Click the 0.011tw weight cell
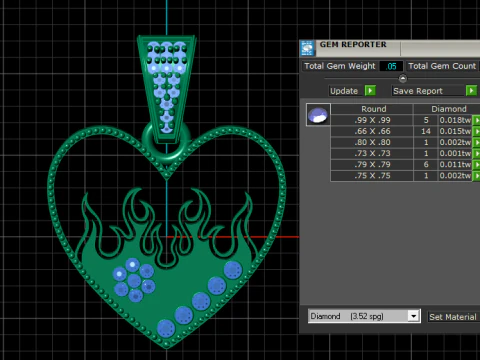The width and height of the screenshot is (480, 360). pyautogui.click(x=455, y=165)
